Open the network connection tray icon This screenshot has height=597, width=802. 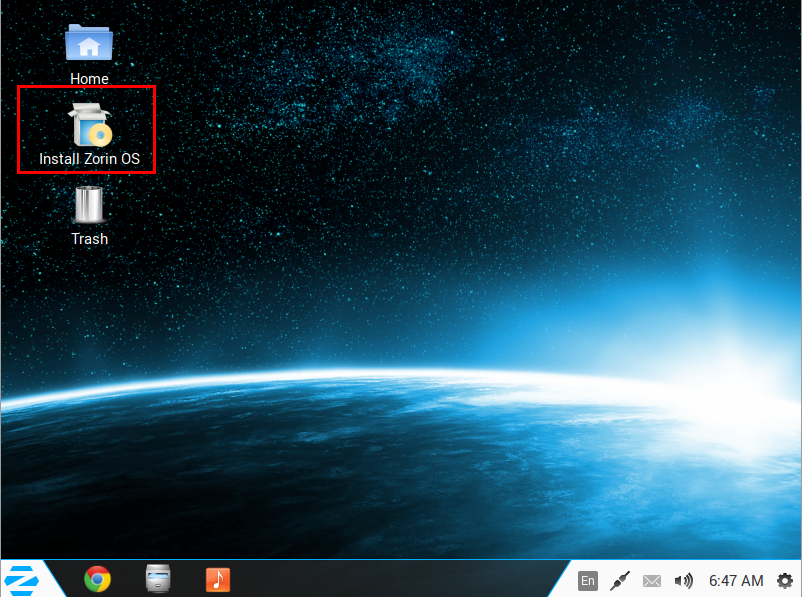click(x=620, y=581)
